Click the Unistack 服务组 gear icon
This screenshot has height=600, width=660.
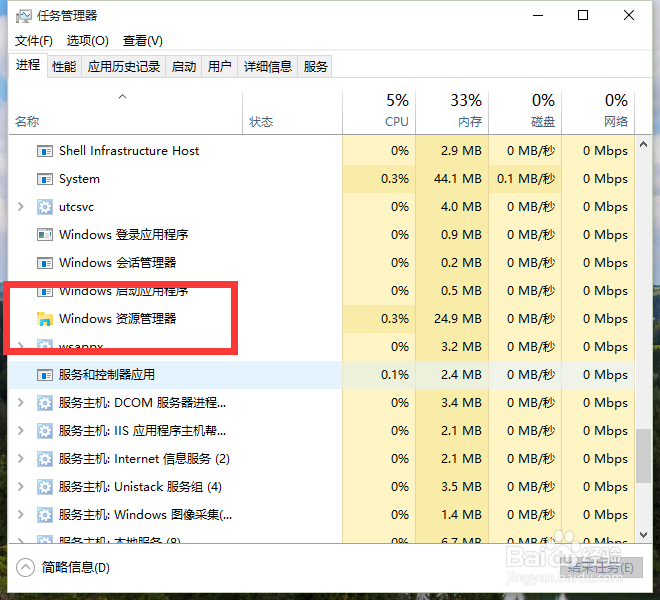[x=45, y=487]
